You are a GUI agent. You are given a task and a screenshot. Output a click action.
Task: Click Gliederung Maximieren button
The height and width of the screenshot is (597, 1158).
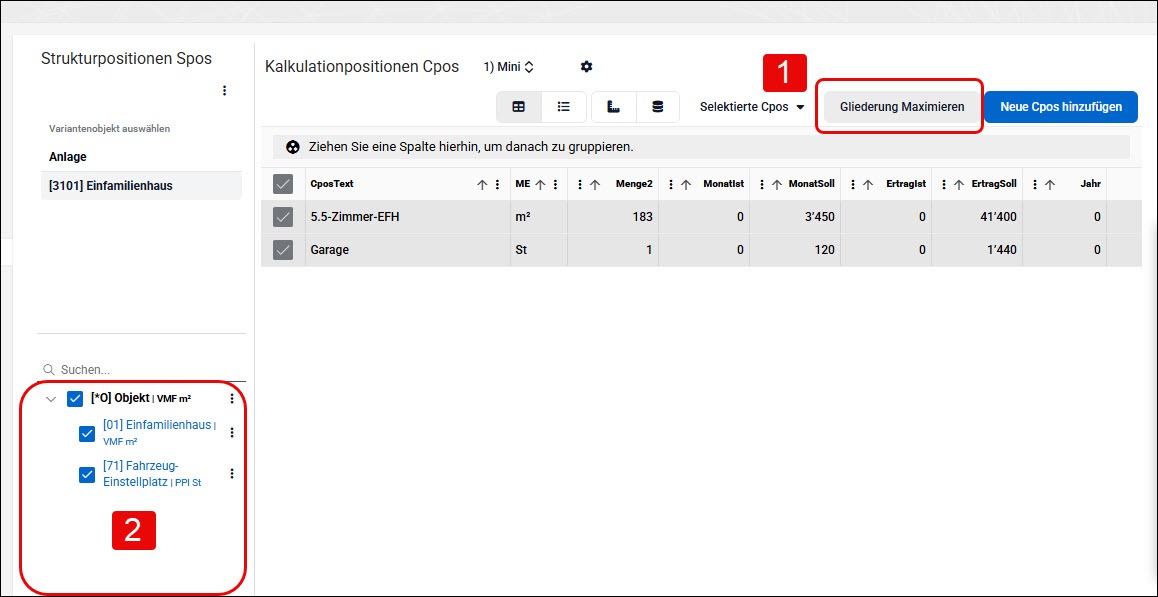[902, 107]
